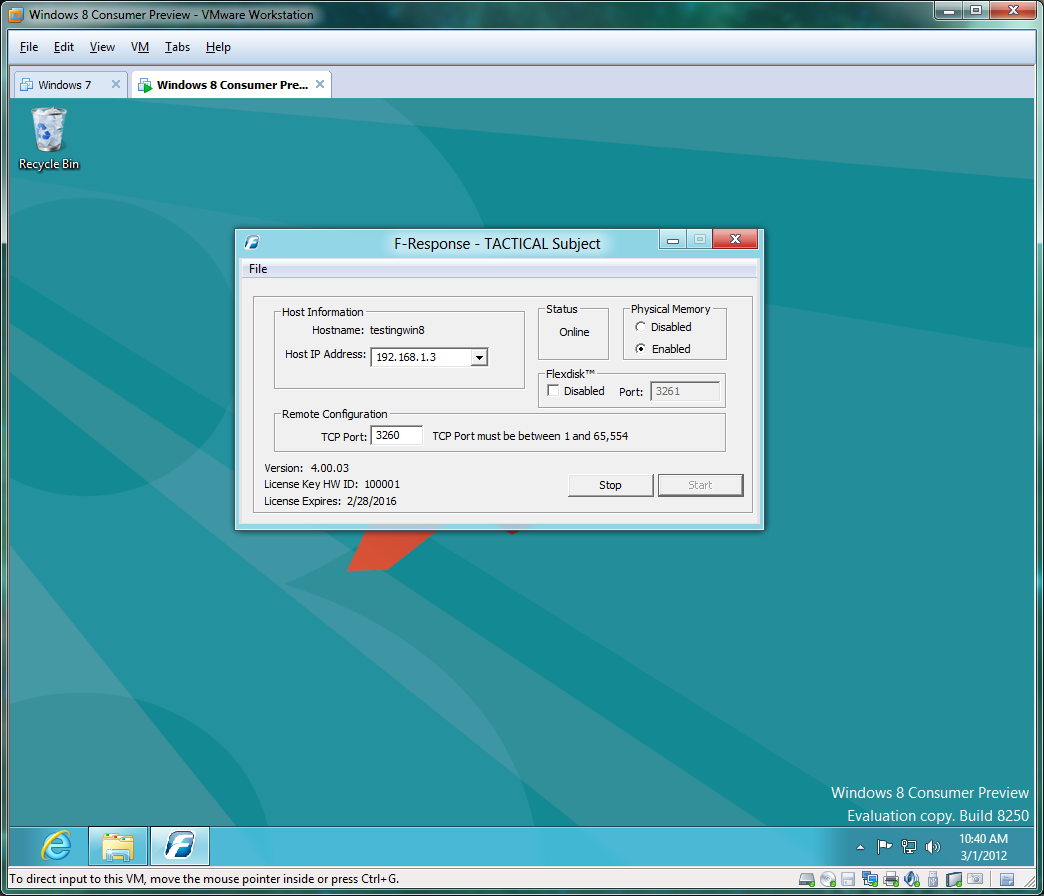
Task: Open VMware View menu
Action: 103,47
